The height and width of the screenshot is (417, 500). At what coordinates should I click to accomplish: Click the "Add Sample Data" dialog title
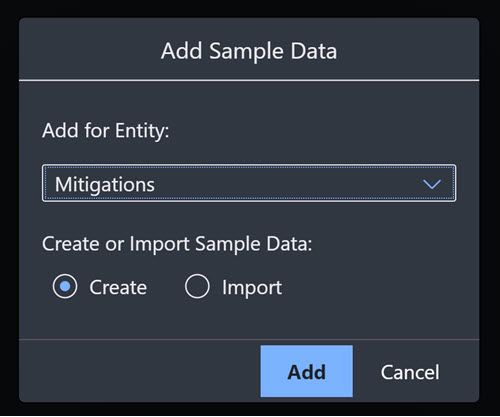[x=249, y=51]
